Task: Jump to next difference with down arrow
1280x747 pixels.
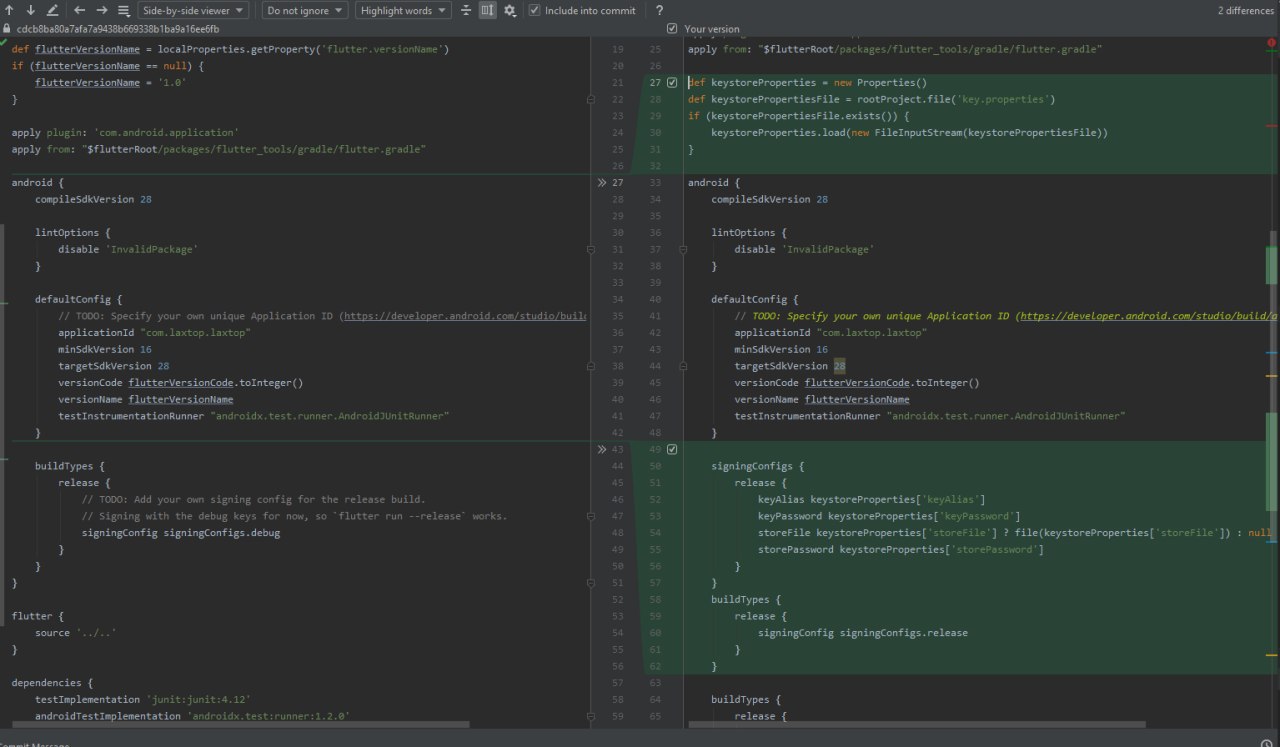Action: point(31,10)
